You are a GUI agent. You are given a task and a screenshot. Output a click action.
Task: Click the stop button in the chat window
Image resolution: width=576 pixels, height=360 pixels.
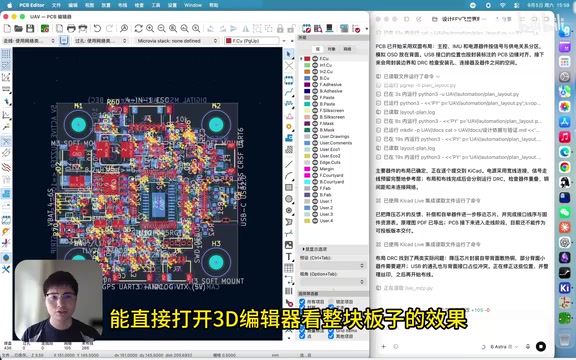[x=541, y=346]
